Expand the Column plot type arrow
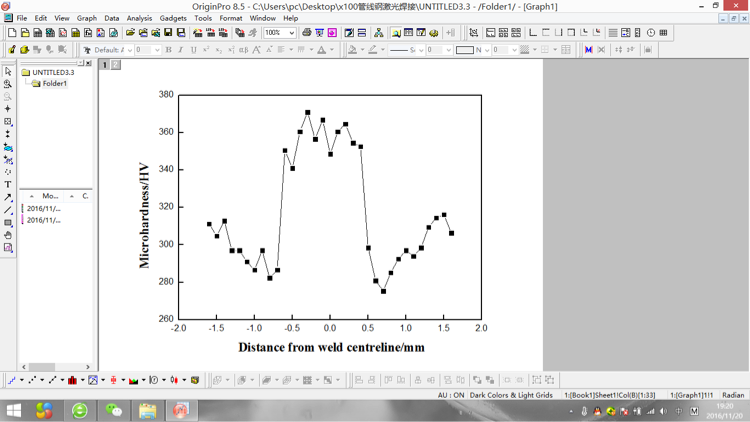This screenshot has height=422, width=750. coord(82,380)
